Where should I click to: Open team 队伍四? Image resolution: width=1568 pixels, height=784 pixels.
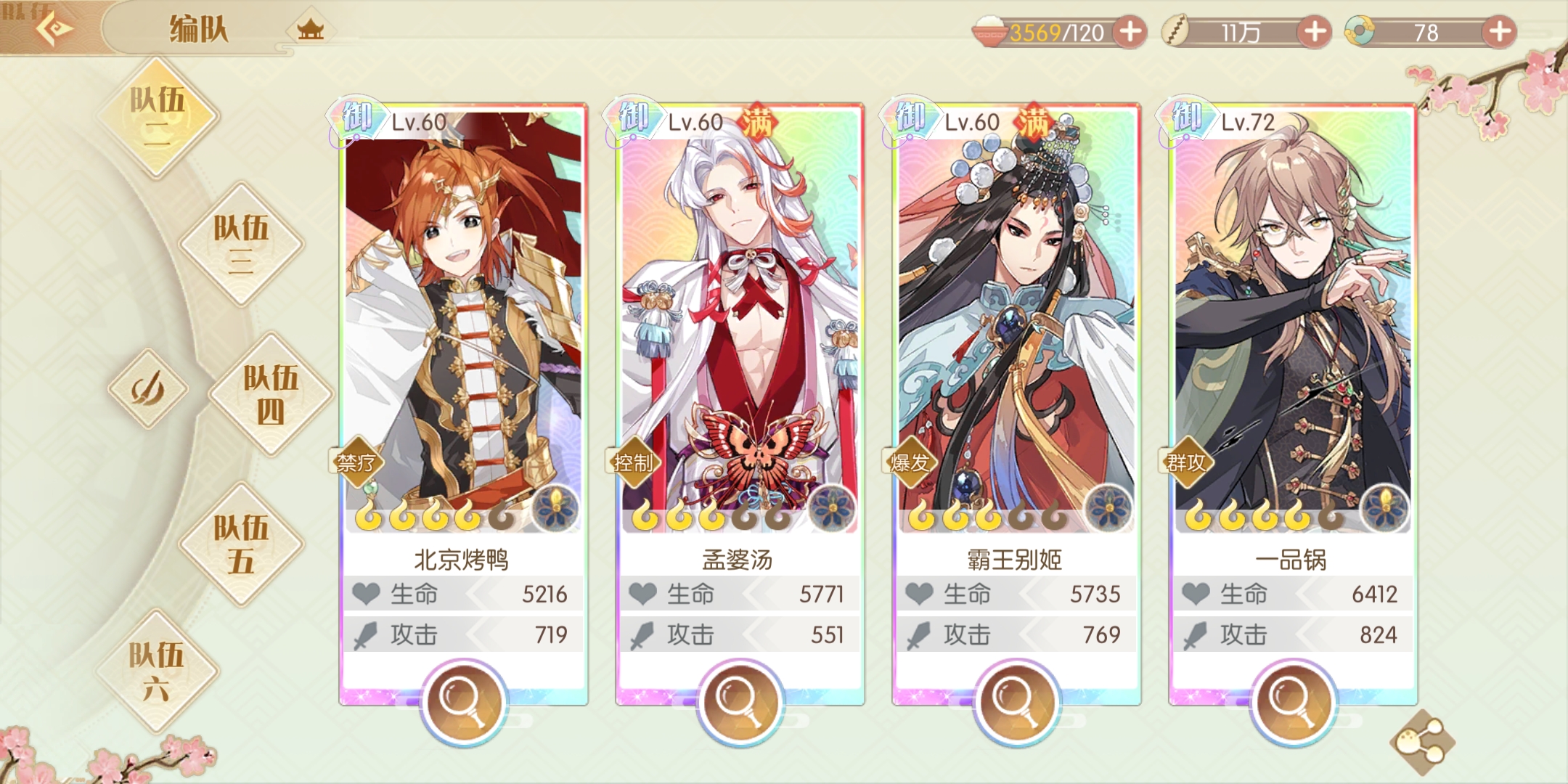coord(271,394)
